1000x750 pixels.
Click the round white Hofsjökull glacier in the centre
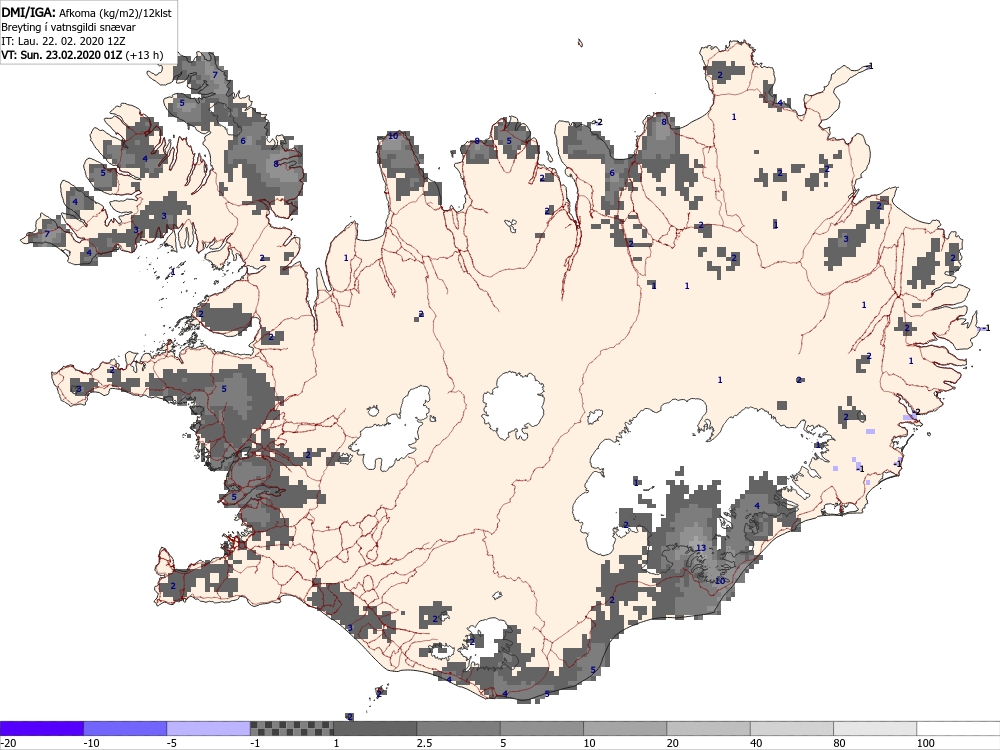pyautogui.click(x=513, y=406)
